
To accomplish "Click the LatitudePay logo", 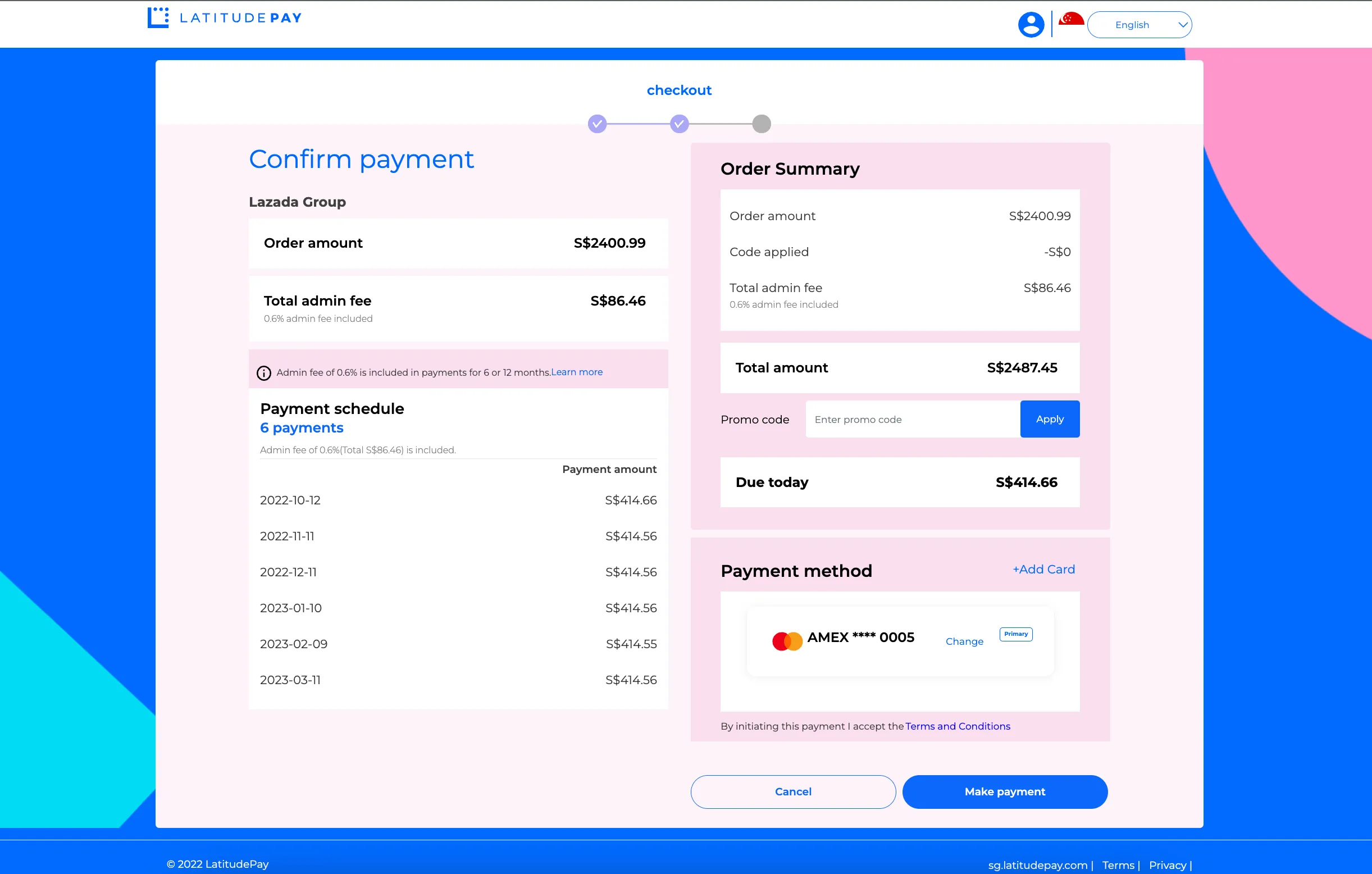I will (x=225, y=17).
